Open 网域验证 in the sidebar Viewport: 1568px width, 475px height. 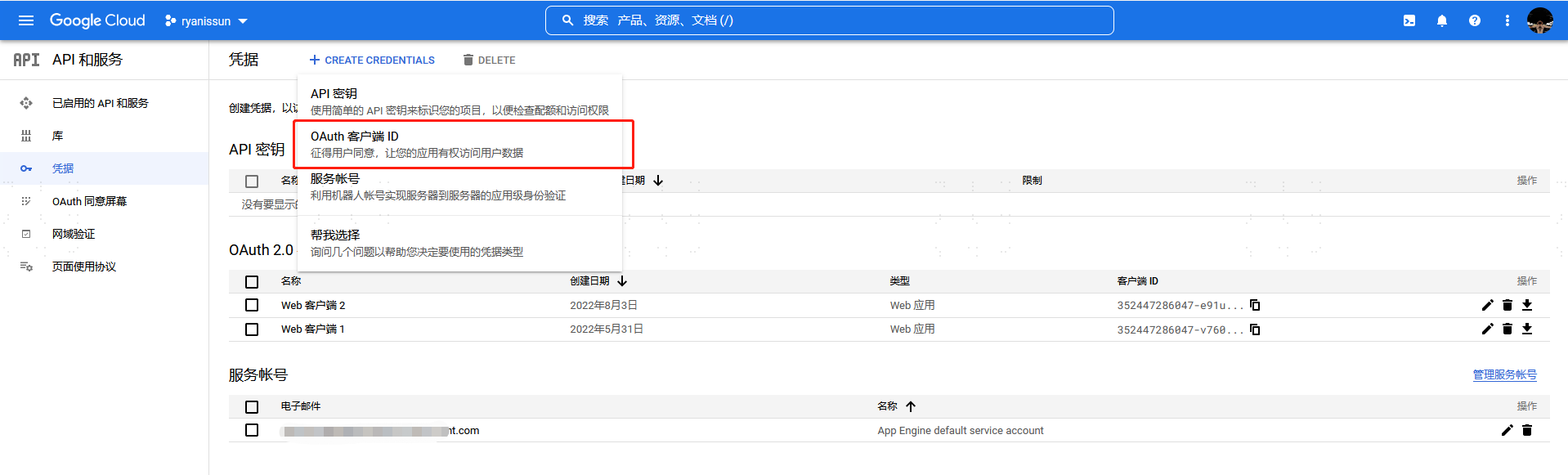tap(74, 234)
